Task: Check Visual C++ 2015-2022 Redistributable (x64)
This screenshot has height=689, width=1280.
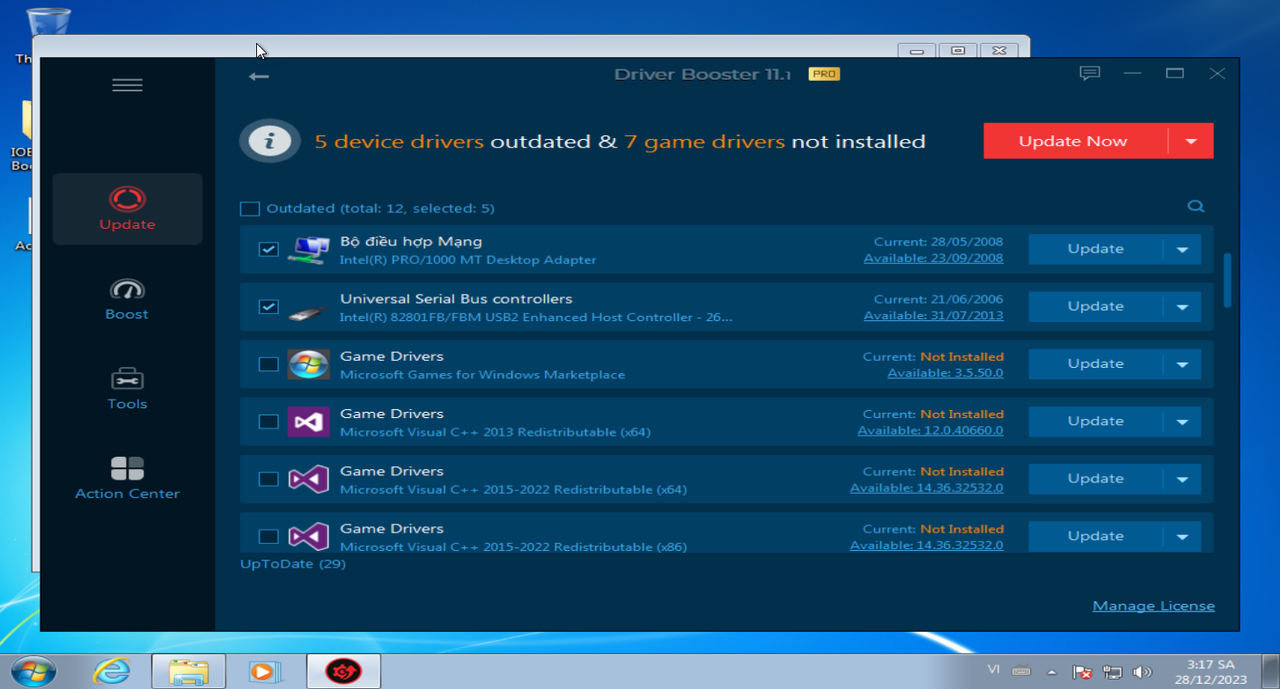Action: click(x=268, y=479)
